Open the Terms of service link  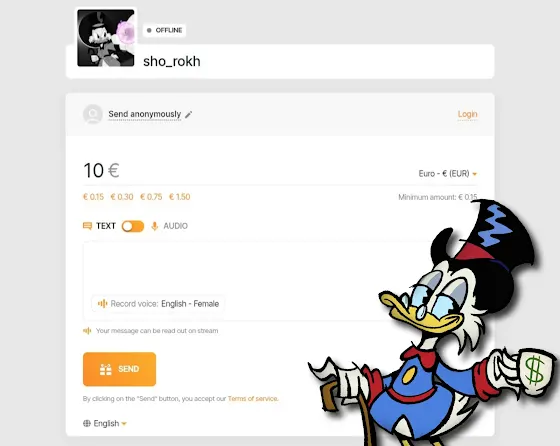(x=252, y=399)
